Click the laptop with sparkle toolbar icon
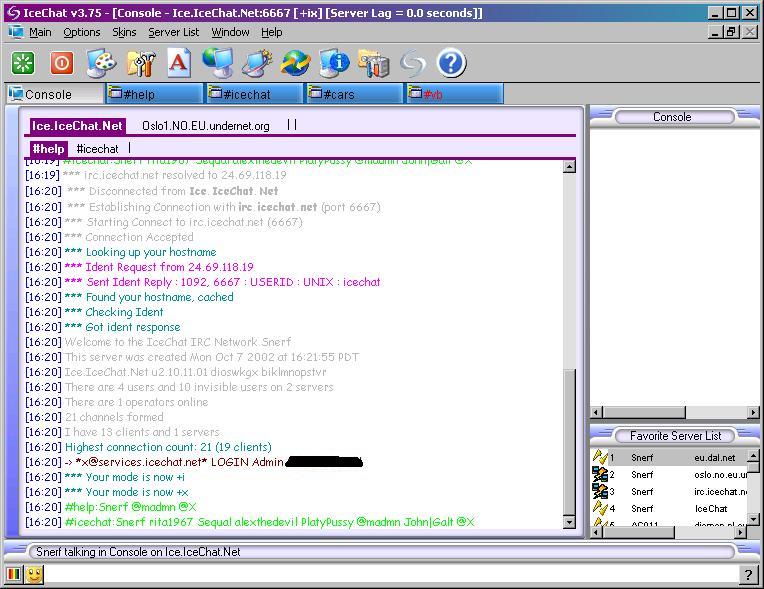 pos(257,63)
